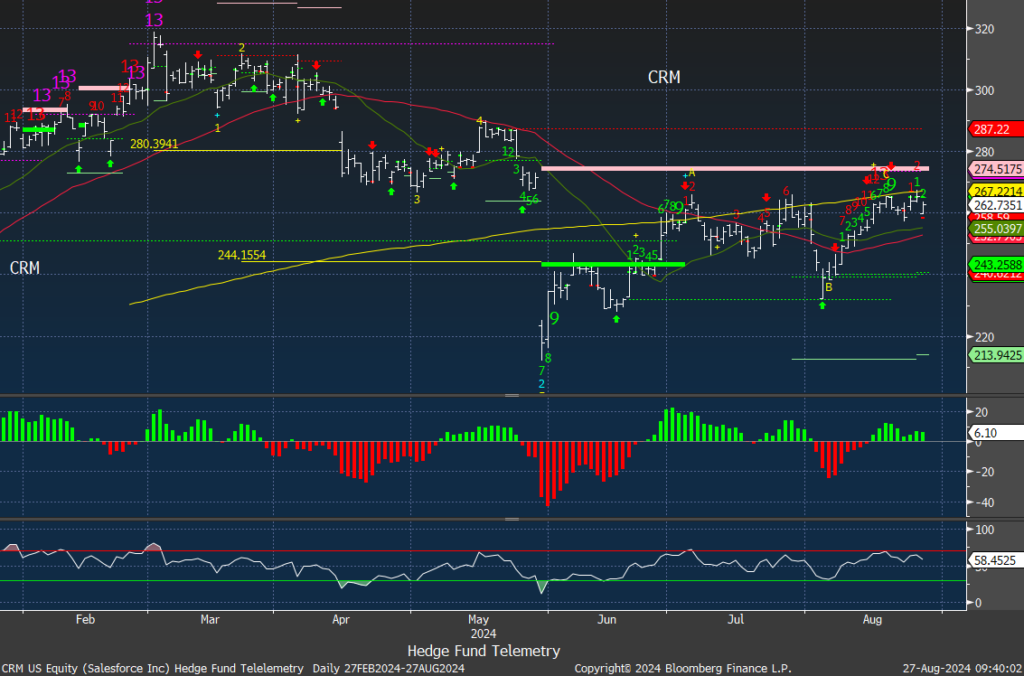Click the CRM label at left chart edge
The image size is (1024, 676).
25,268
